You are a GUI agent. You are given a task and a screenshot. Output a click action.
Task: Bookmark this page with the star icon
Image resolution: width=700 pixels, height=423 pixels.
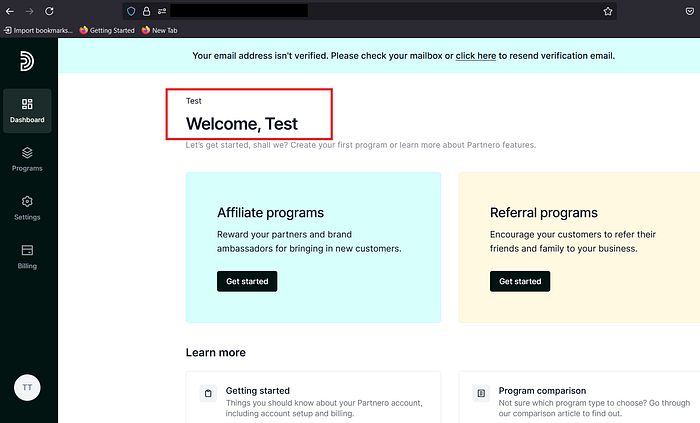[x=608, y=11]
